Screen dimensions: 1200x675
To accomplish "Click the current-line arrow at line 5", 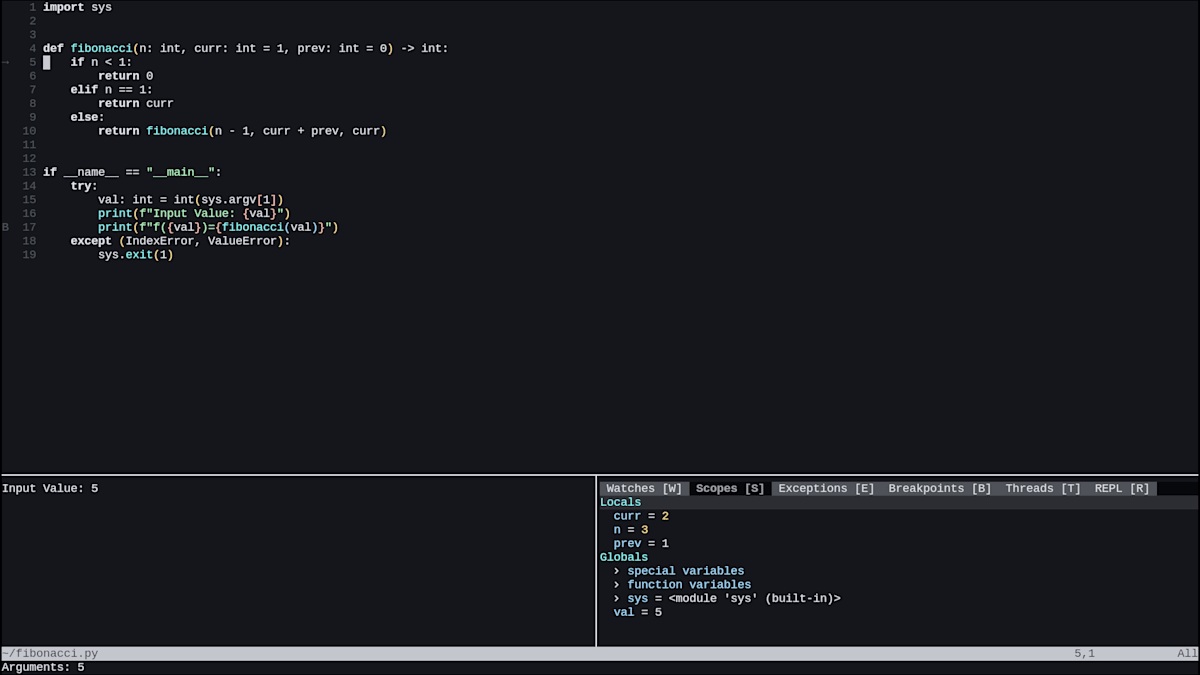I will click(x=6, y=62).
